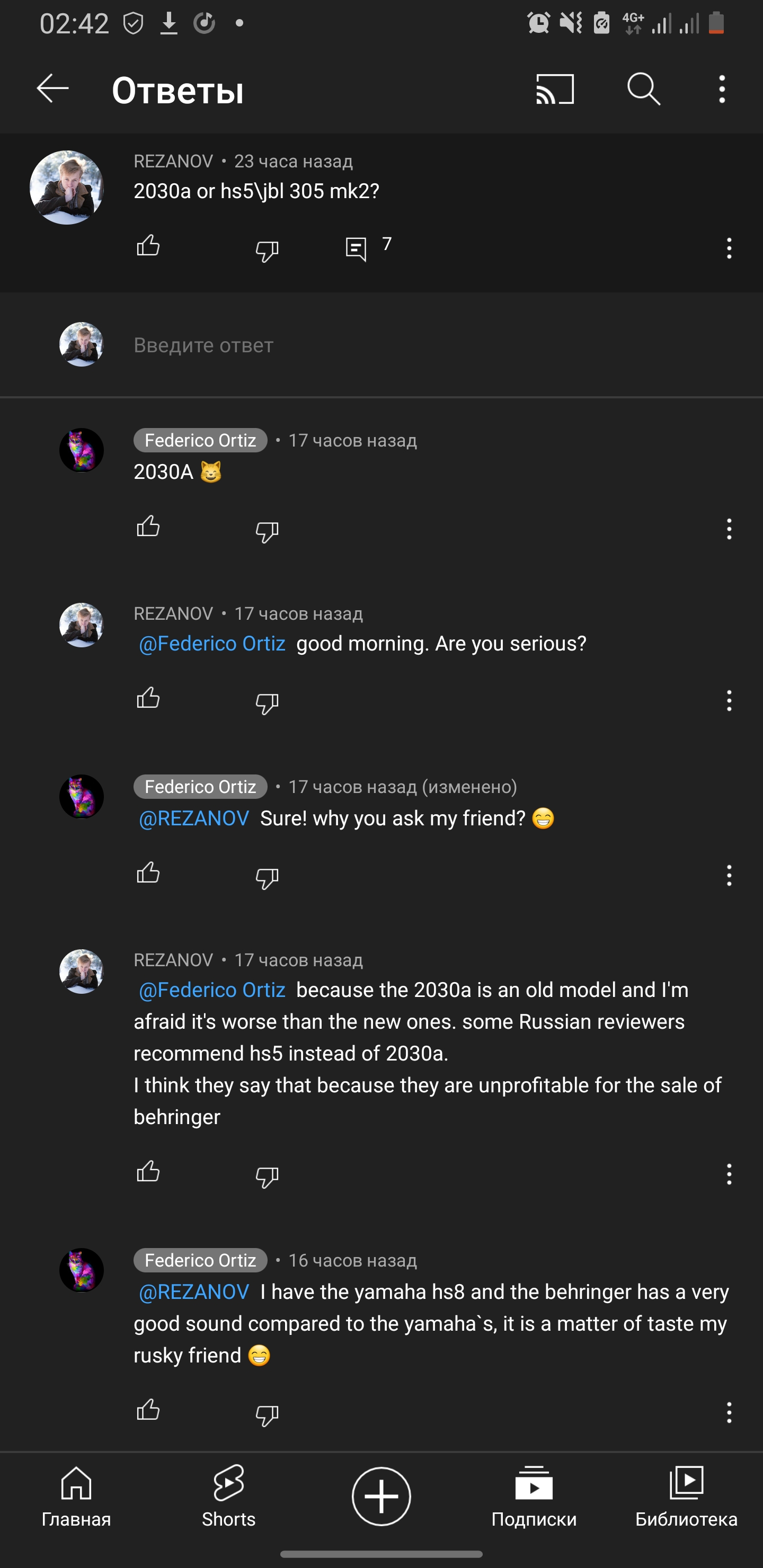763x1568 pixels.
Task: Open options menu for "2030A" reply
Action: pyautogui.click(x=728, y=529)
